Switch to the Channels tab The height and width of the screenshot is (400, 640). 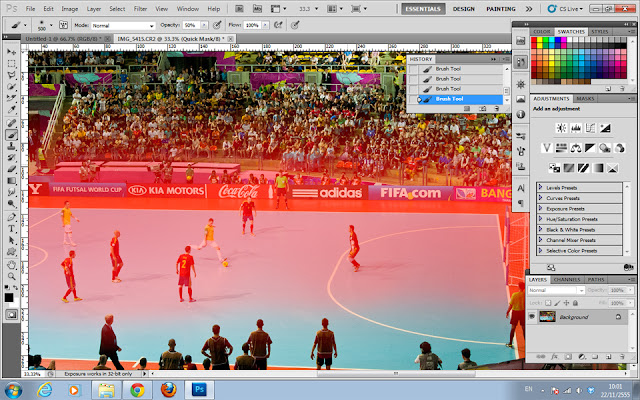tap(567, 280)
